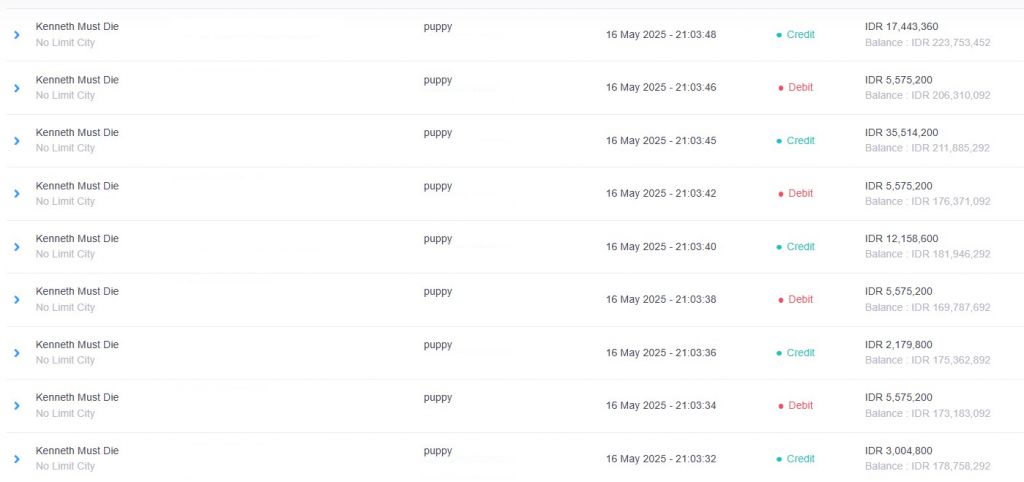Image resolution: width=1024 pixels, height=482 pixels.
Task: Click timestamp 16 May 2025 - 21:03:36
Action: tap(661, 353)
